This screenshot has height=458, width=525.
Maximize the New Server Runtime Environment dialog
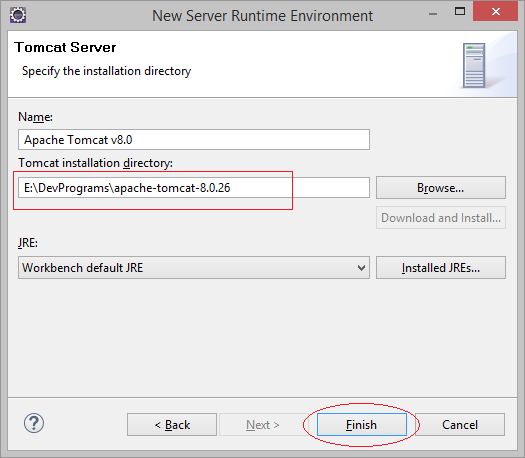(x=460, y=12)
